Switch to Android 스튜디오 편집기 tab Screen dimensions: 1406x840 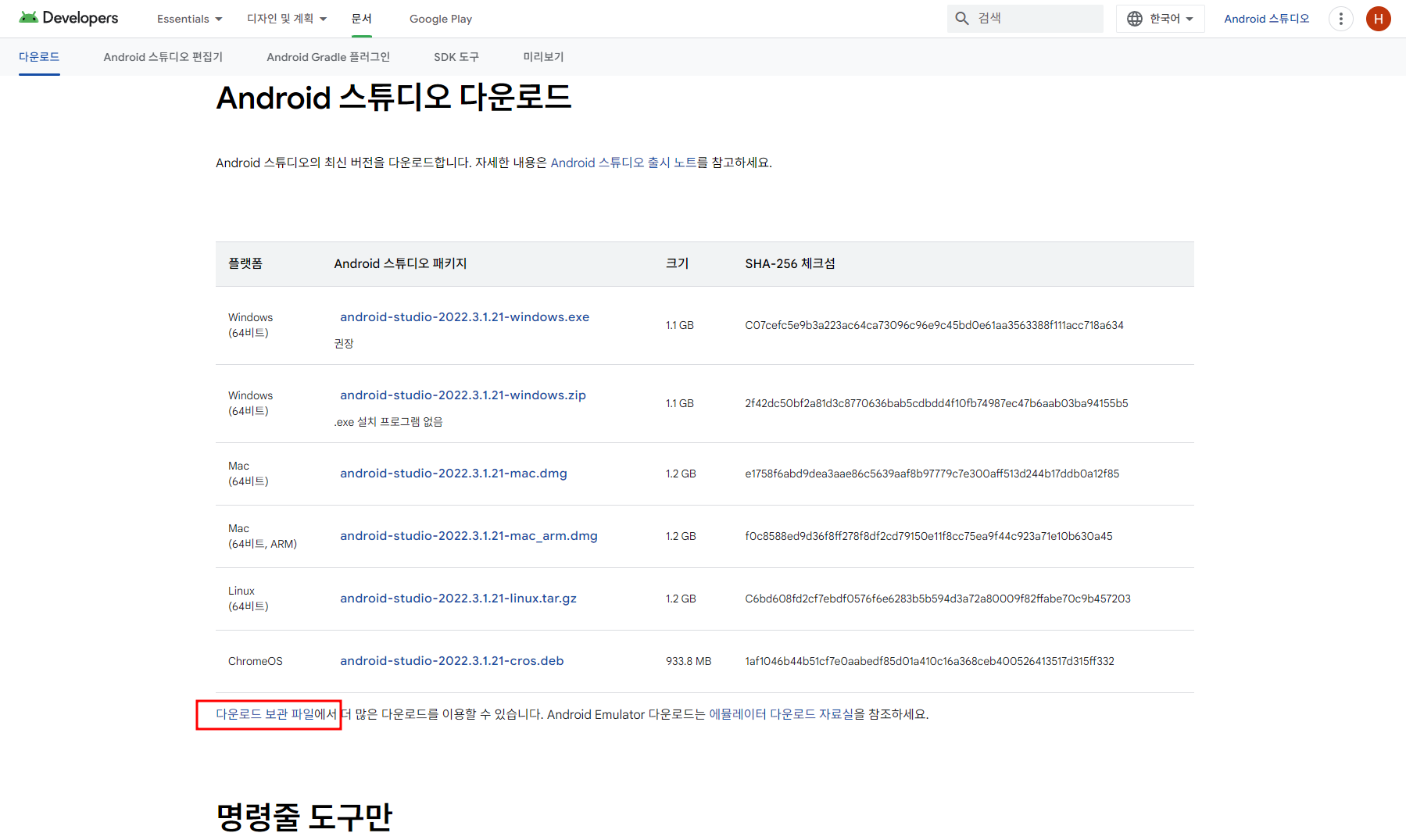pyautogui.click(x=163, y=57)
